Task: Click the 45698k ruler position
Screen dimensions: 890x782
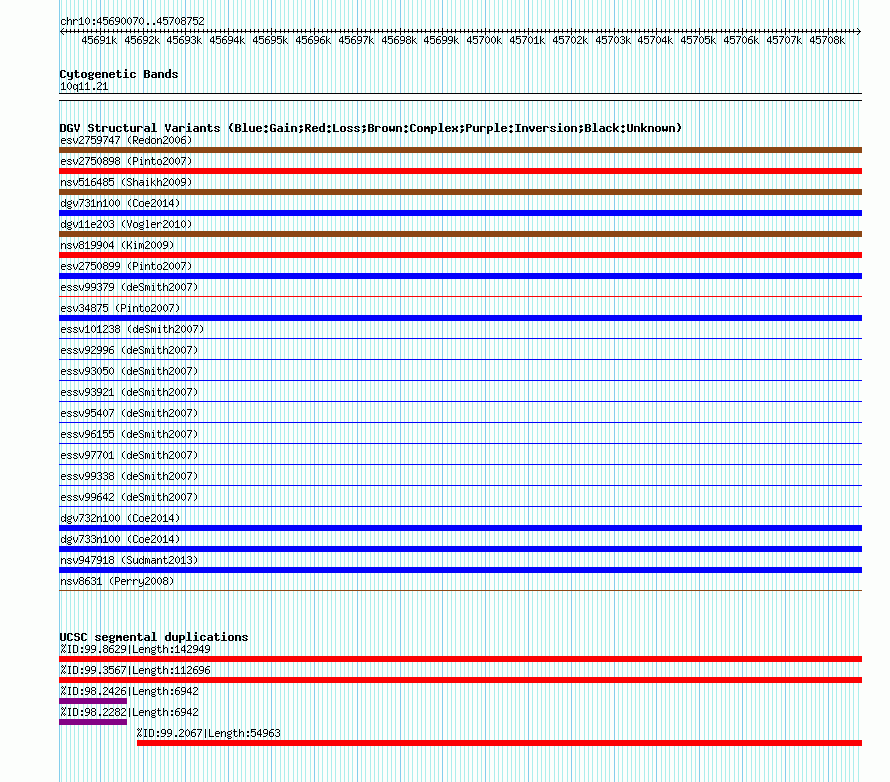Action: pos(399,40)
